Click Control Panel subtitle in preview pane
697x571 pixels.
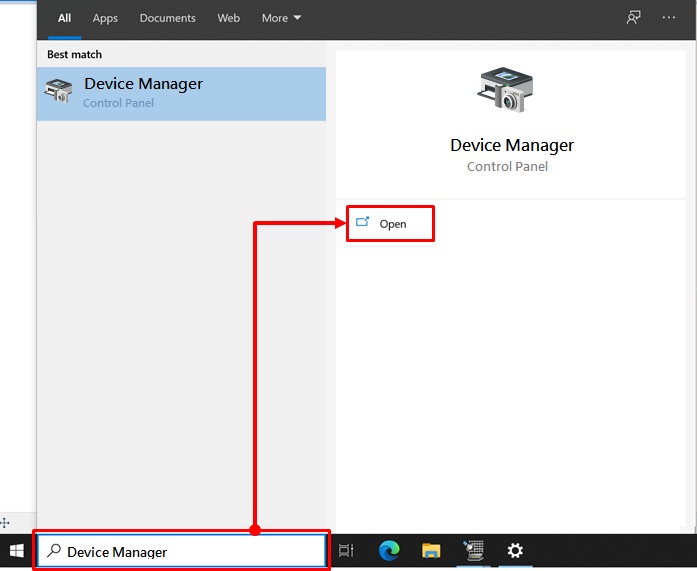point(507,167)
